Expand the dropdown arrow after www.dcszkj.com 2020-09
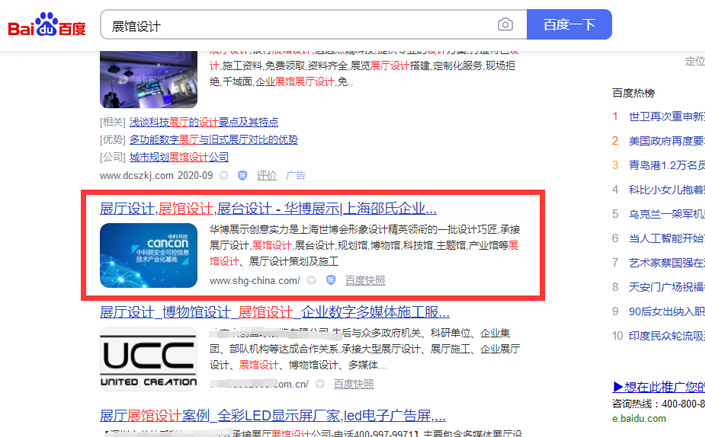Viewport: 705px width, 437px height. tap(223, 175)
